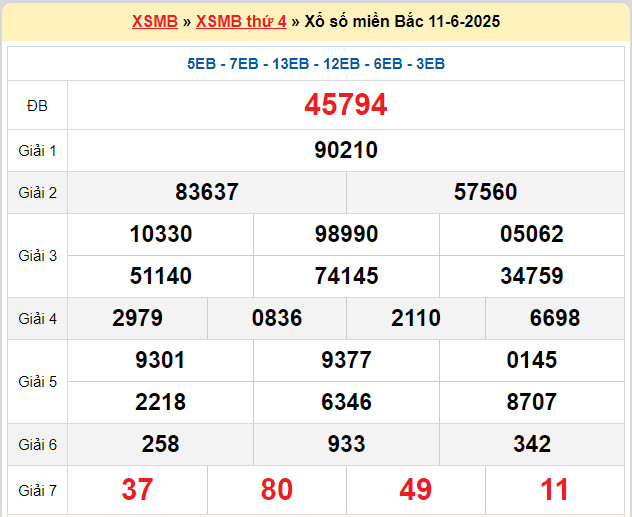632x517 pixels.
Task: Select heading text Xổ số miền Bắc 11-6-2025
Action: [402, 21]
